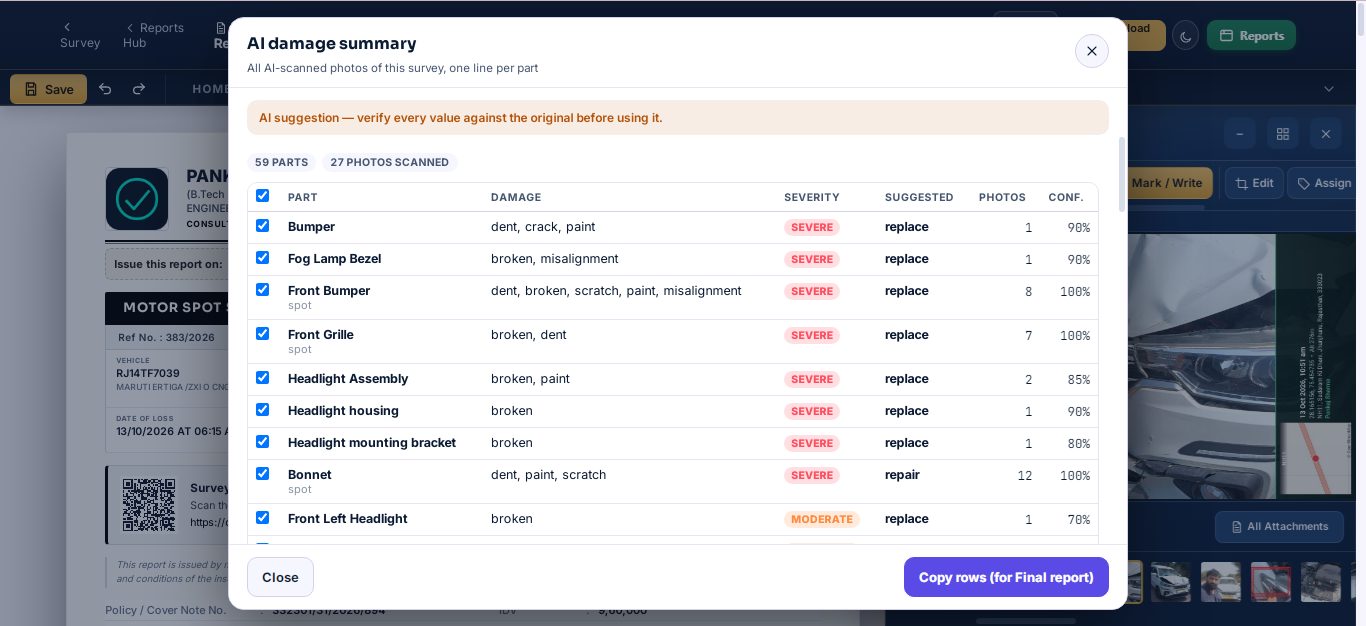Image resolution: width=1366 pixels, height=626 pixels.
Task: Click the main damaged car photo in the viewer
Action: pos(1200,365)
